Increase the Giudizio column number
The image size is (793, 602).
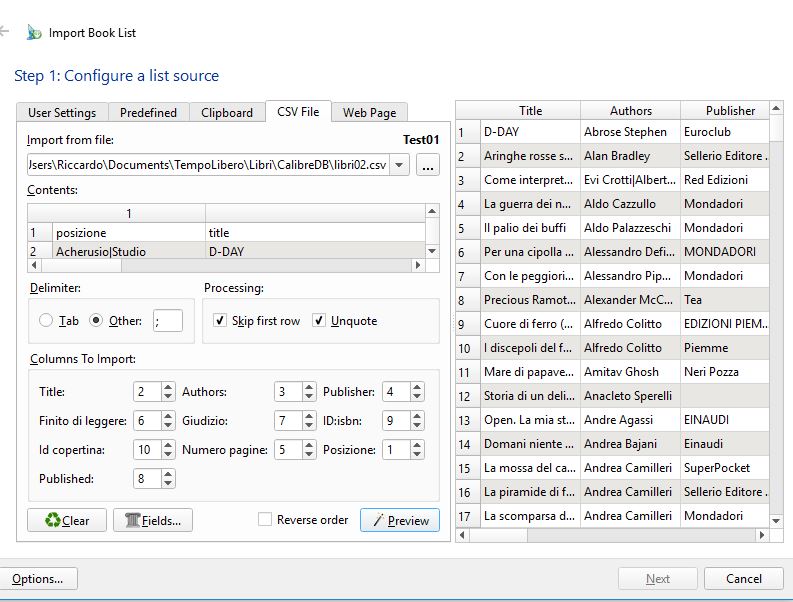point(309,416)
